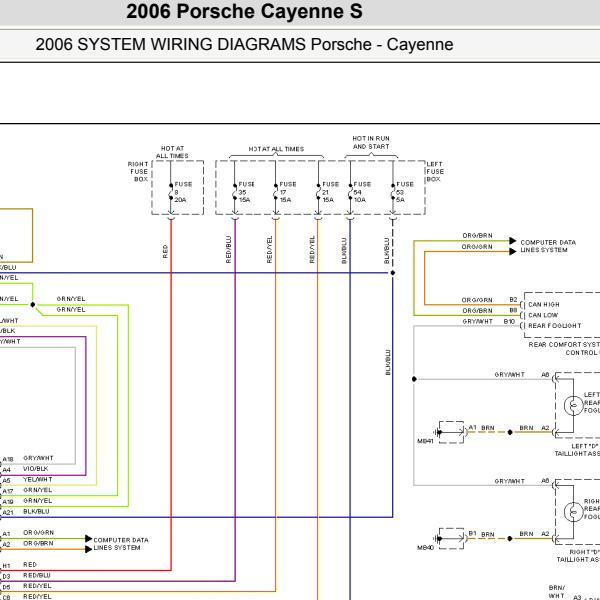This screenshot has height=600, width=600.
Task: Select the "A19 GRN/YEL" connector row
Action: pos(27,501)
